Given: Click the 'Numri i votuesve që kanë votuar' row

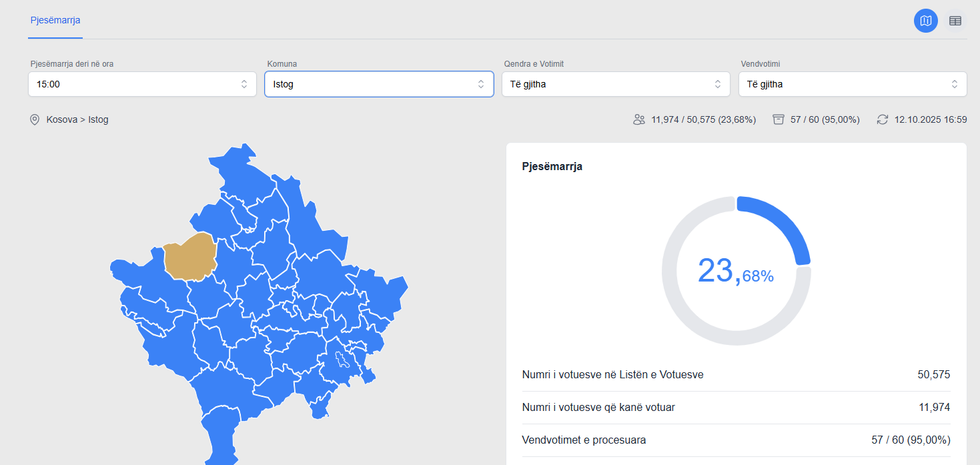Looking at the screenshot, I should pos(736,407).
